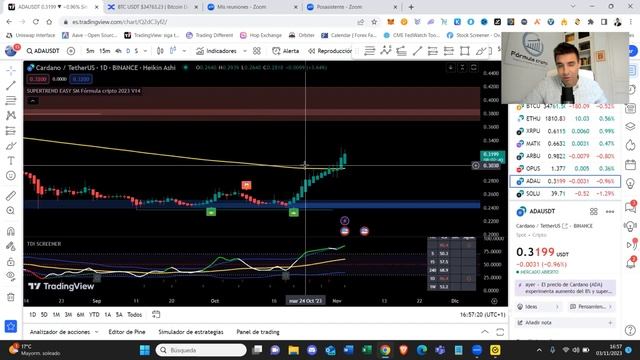This screenshot has width=640, height=360.
Task: Expand the Ideas section
Action: [538, 307]
